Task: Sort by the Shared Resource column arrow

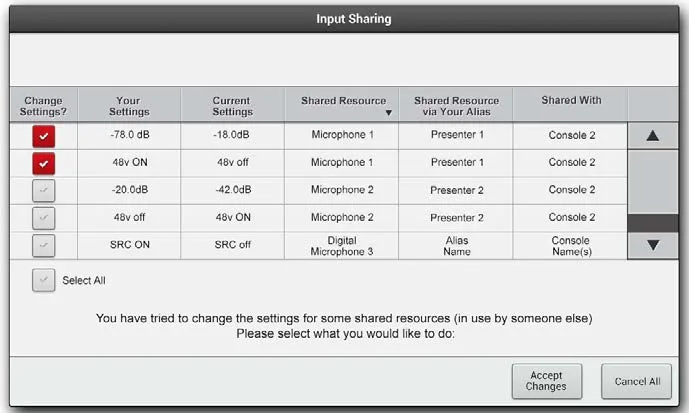Action: (388, 113)
